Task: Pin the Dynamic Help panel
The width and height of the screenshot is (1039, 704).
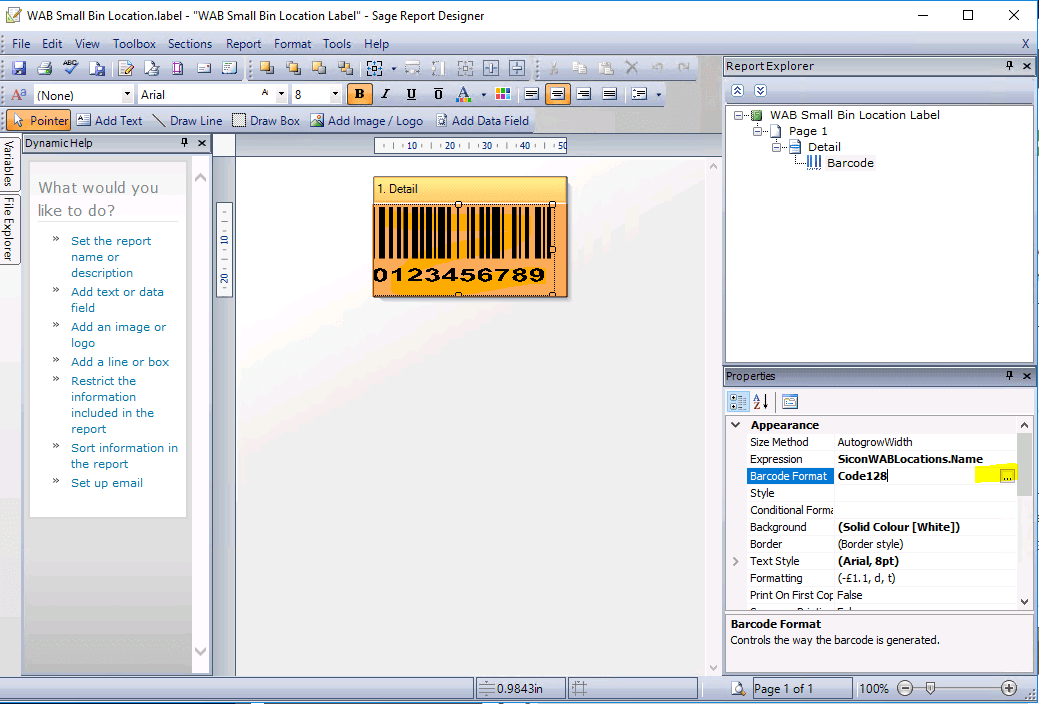Action: point(185,143)
